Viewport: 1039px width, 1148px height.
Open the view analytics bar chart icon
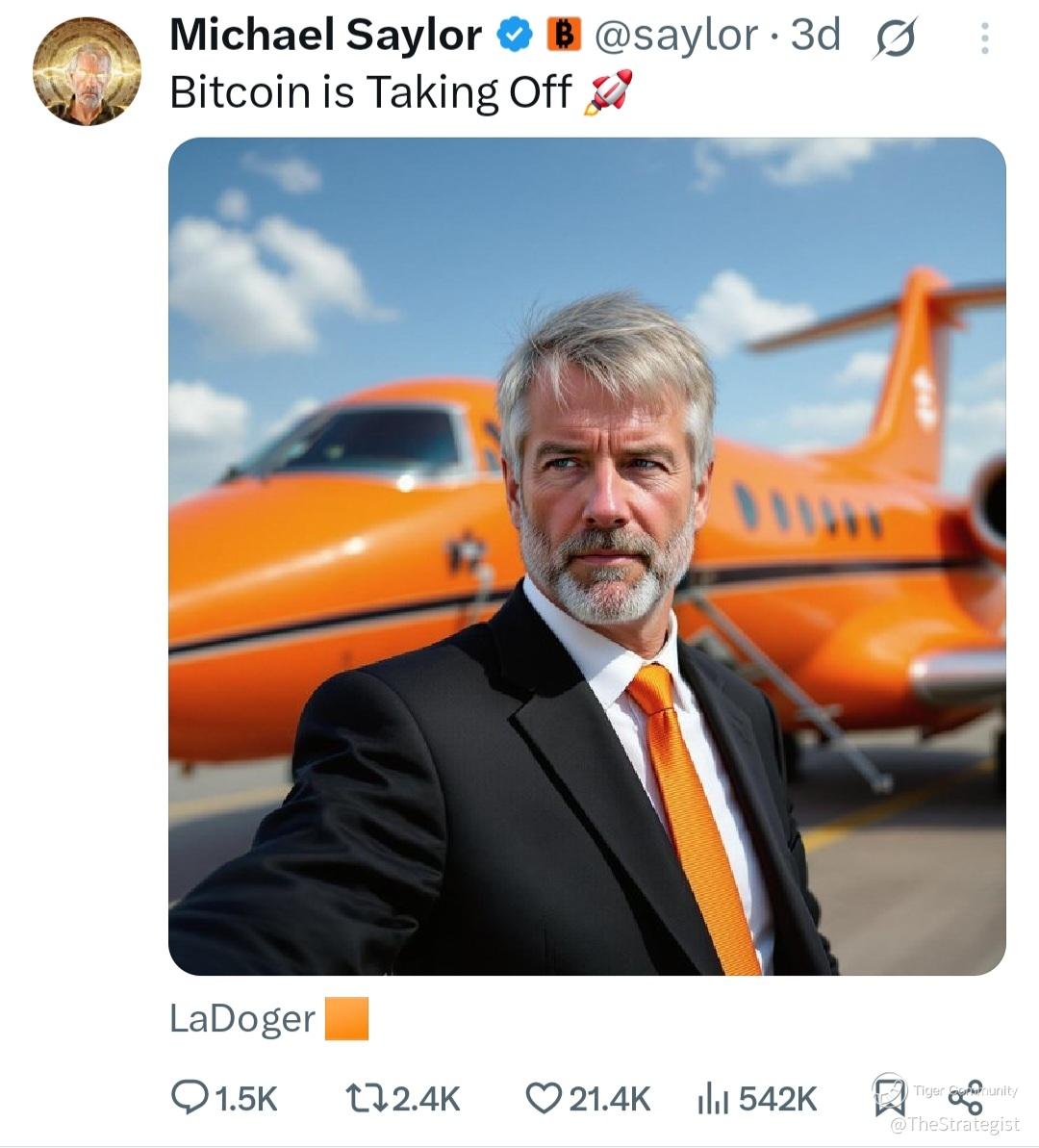coord(712,1097)
